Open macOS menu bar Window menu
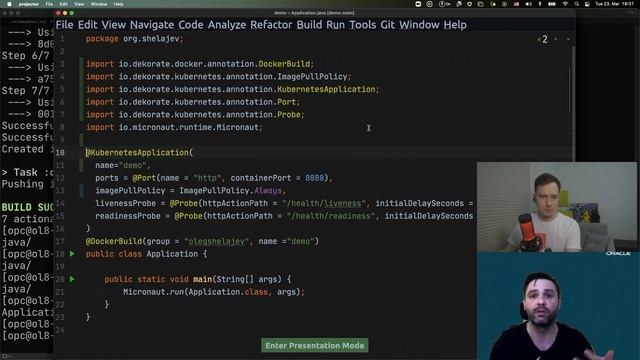This screenshot has width=640, height=360. tap(99, 4)
